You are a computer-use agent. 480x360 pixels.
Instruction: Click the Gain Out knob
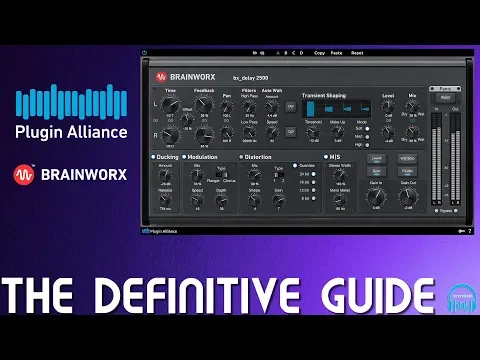[408, 196]
